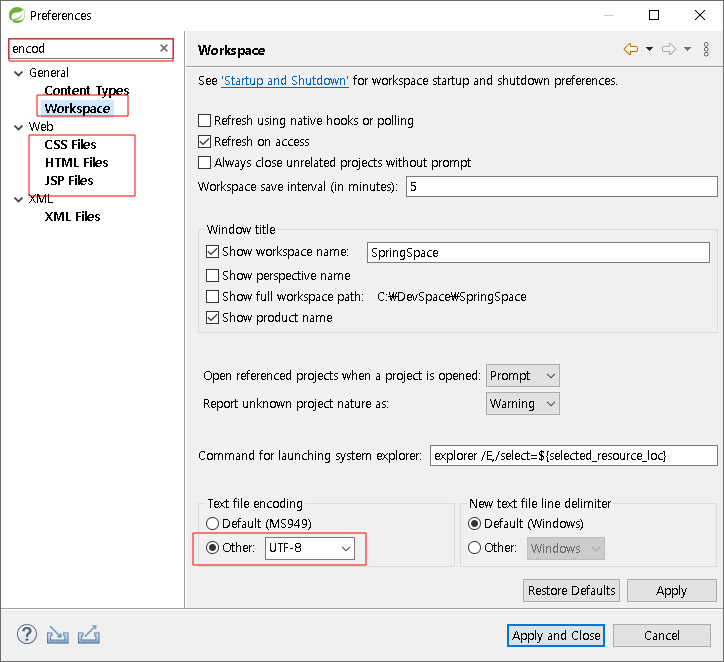
Task: Click the Import preferences icon
Action: pos(58,635)
